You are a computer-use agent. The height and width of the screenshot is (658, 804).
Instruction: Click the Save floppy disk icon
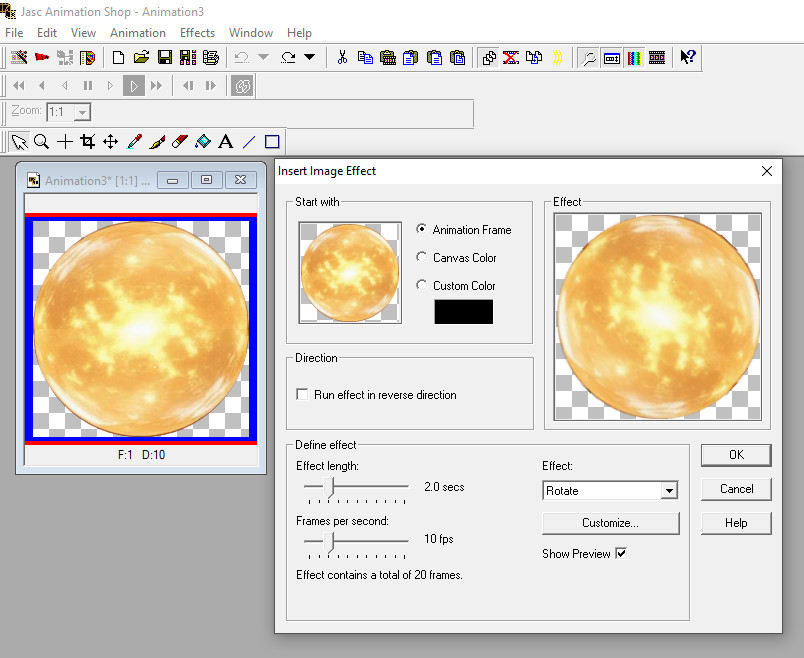pyautogui.click(x=164, y=58)
